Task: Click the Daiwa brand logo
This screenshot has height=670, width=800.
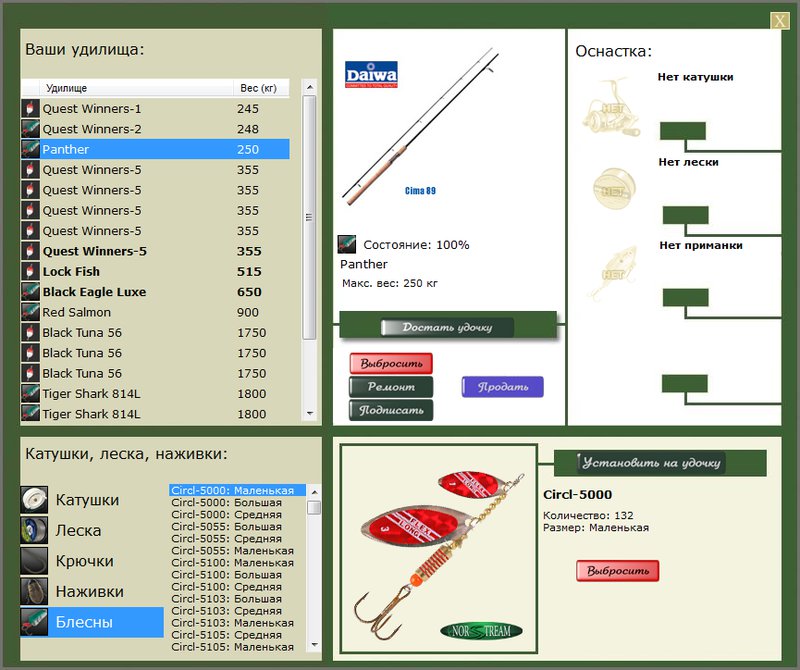Action: point(371,75)
